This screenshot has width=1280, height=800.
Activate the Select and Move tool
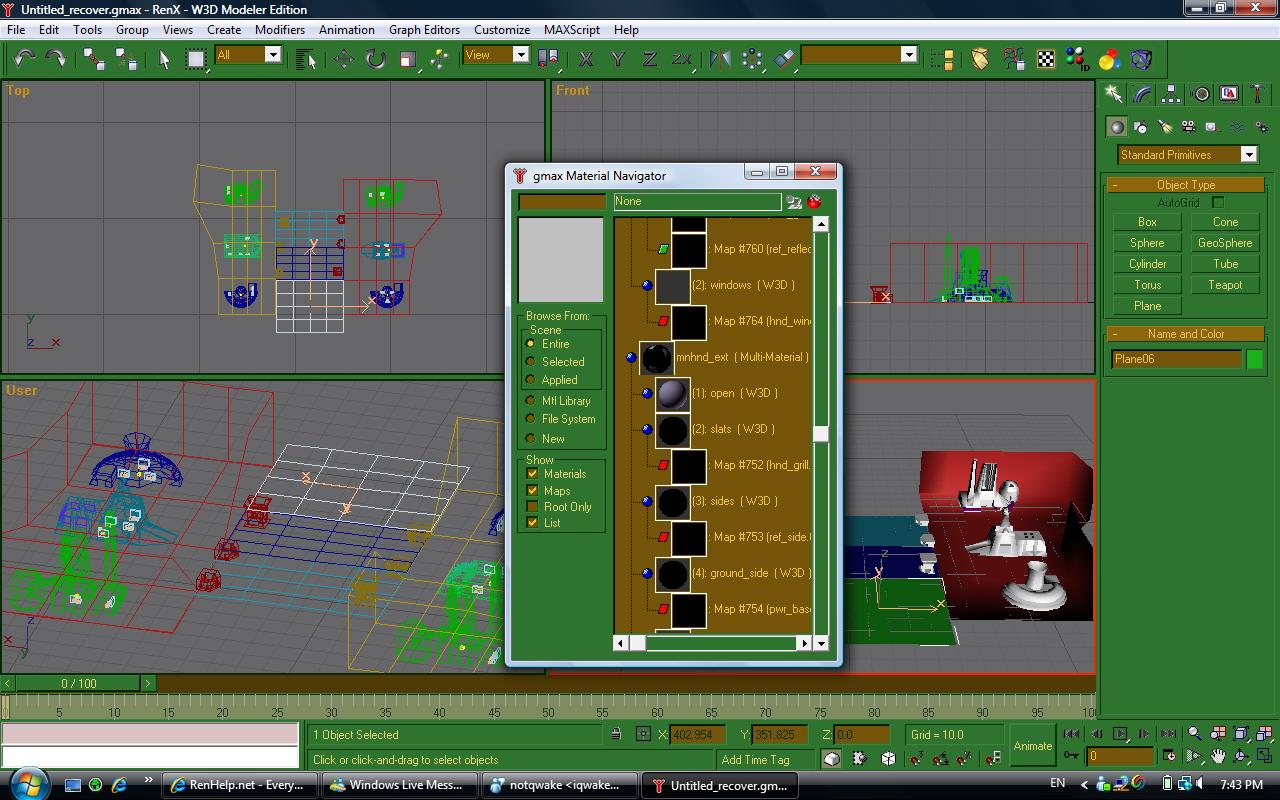point(343,59)
